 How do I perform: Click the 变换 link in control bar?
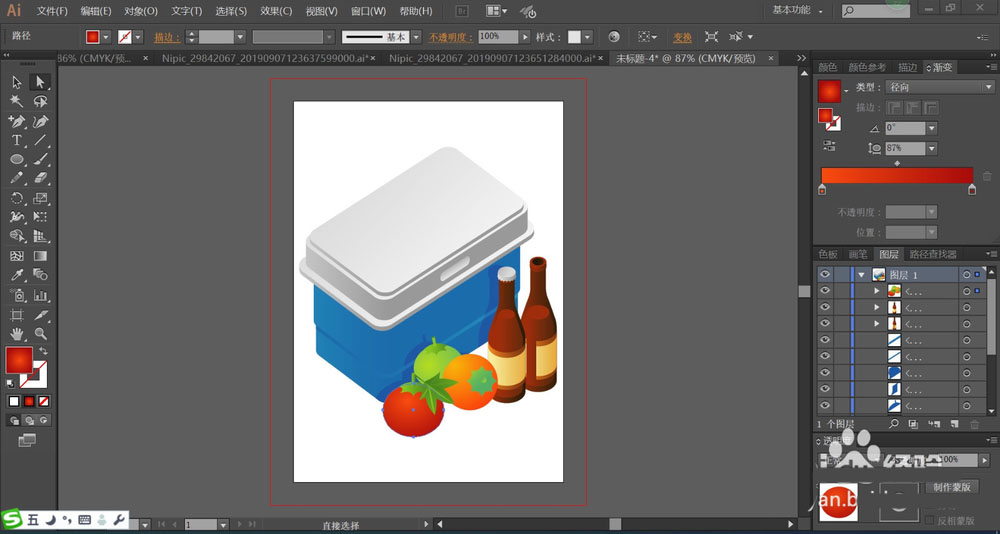(682, 37)
